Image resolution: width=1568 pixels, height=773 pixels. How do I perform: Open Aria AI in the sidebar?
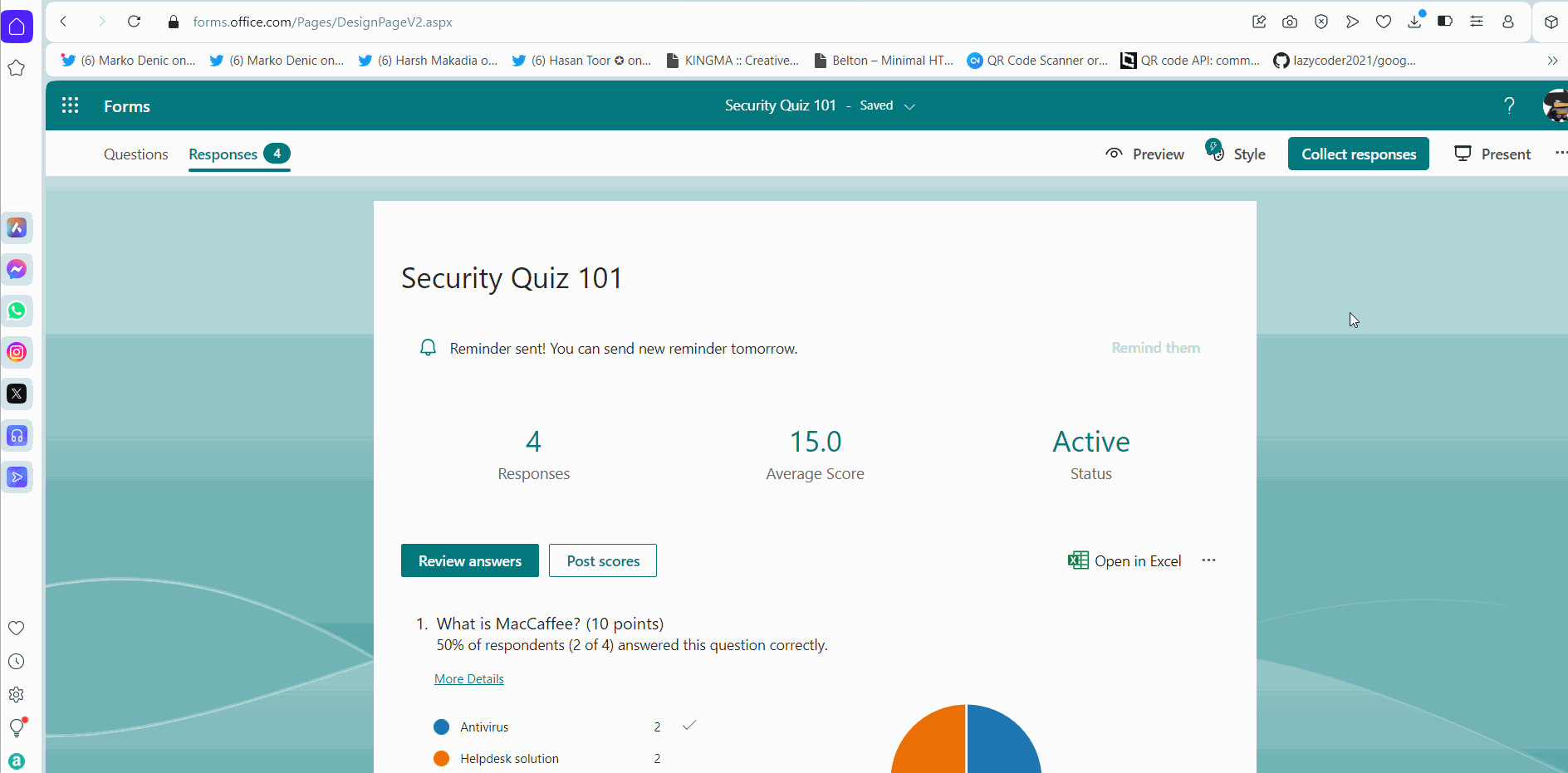[x=17, y=227]
